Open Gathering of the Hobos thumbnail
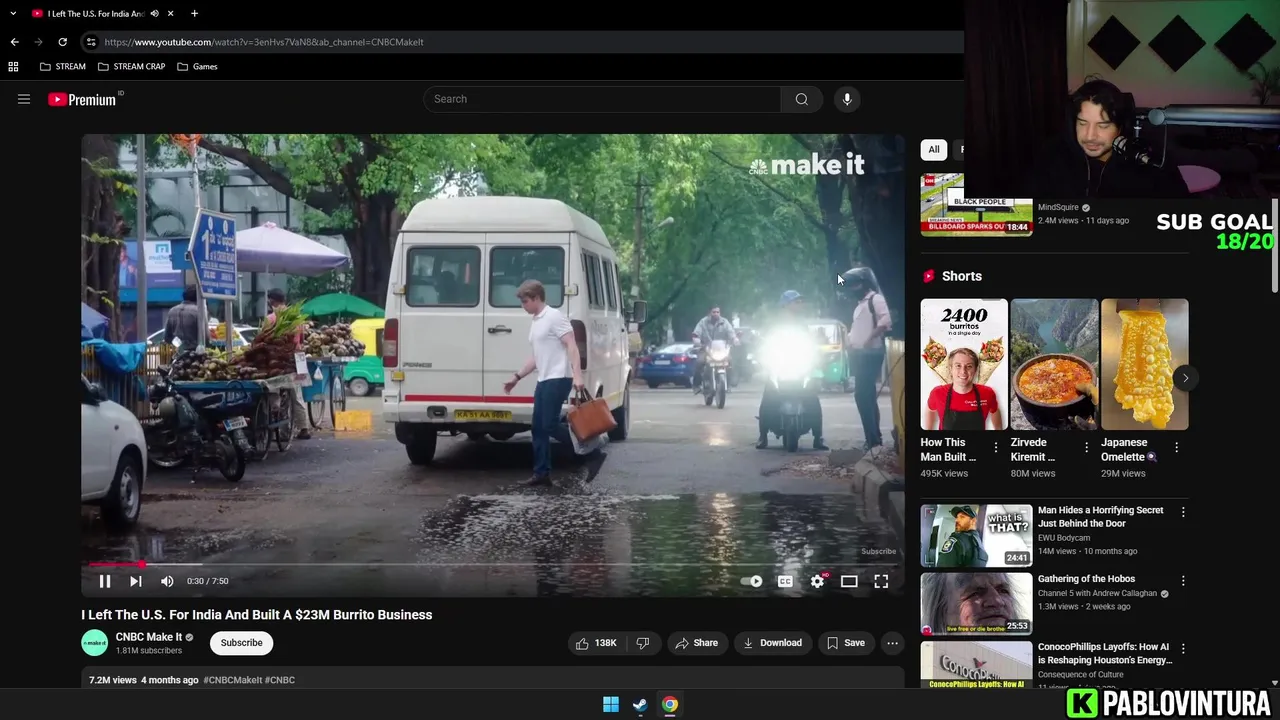 (x=976, y=604)
